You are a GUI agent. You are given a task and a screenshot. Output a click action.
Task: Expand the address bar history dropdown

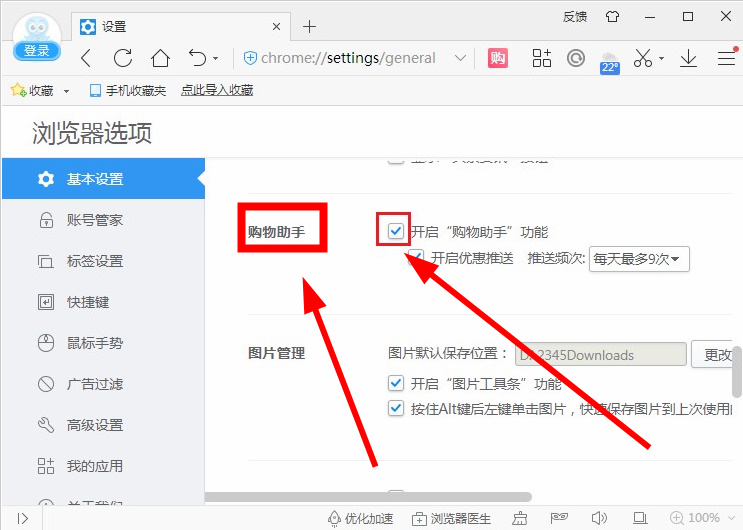pos(460,58)
